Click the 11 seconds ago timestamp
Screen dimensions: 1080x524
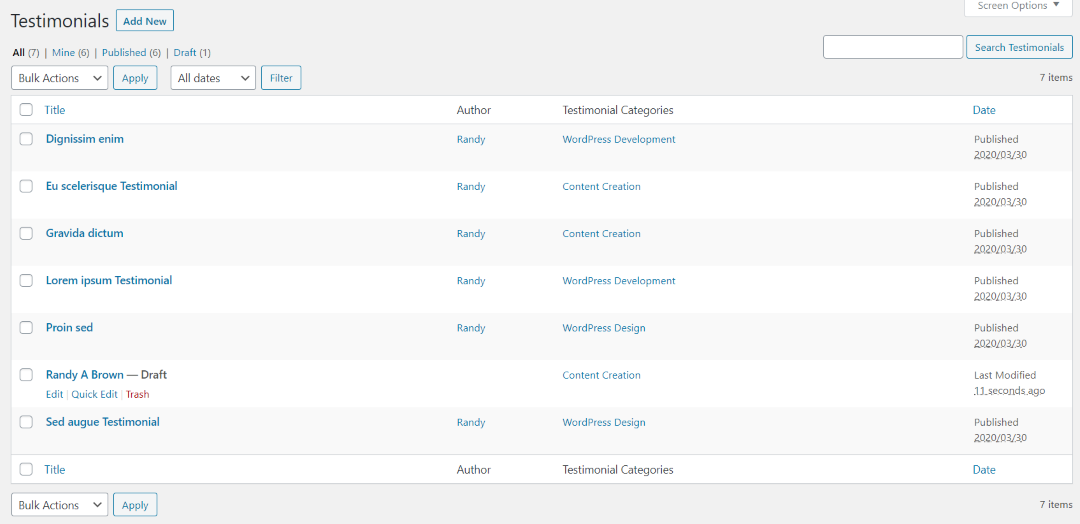(x=1010, y=390)
